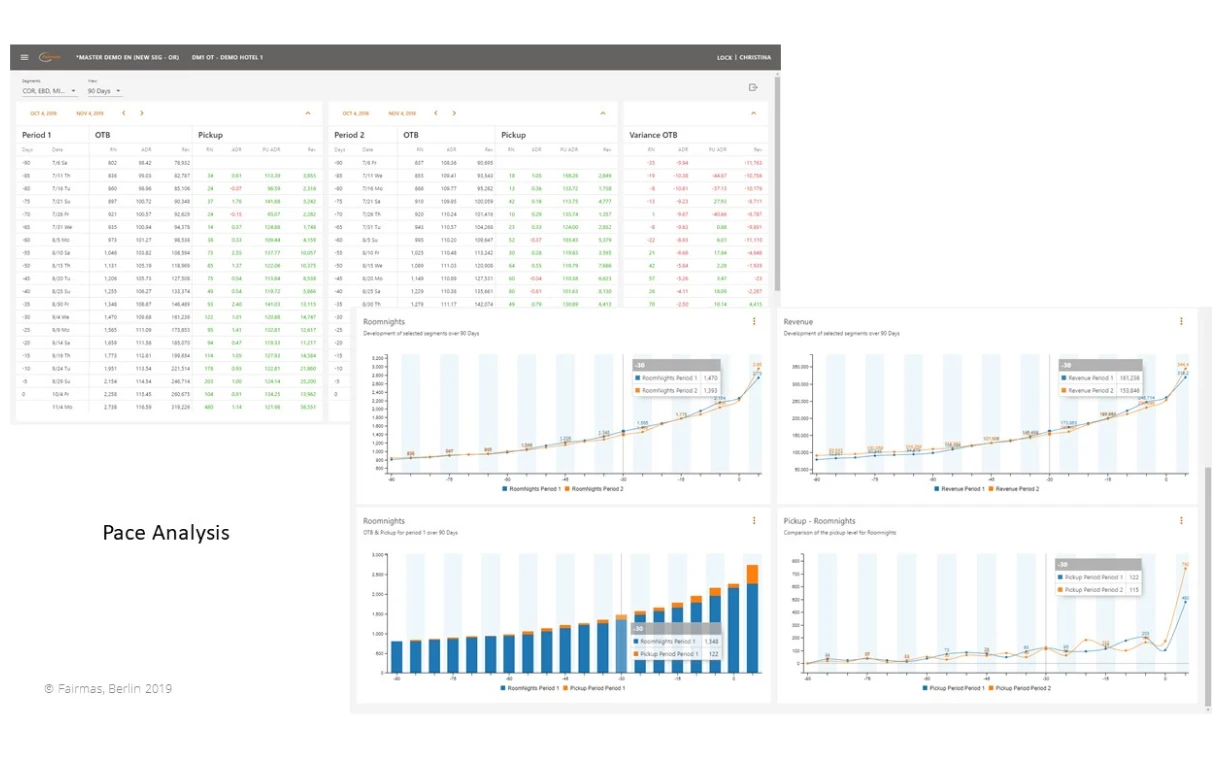The image size is (1224, 768).
Task: Click the Pickup - Roomnights chart title
Action: [x=820, y=521]
